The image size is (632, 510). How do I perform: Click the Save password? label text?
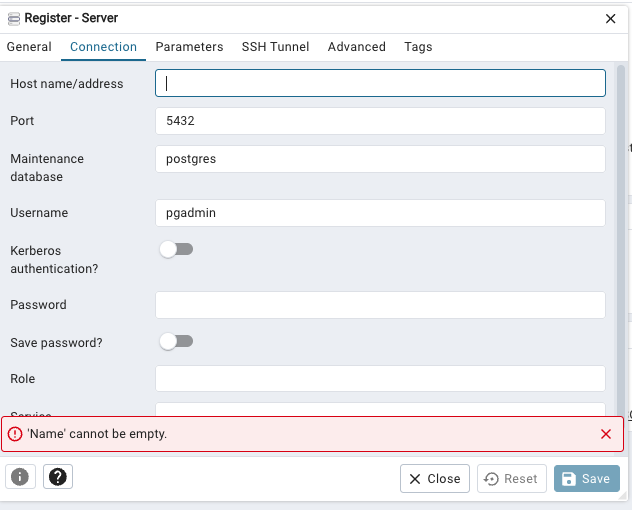(56, 343)
